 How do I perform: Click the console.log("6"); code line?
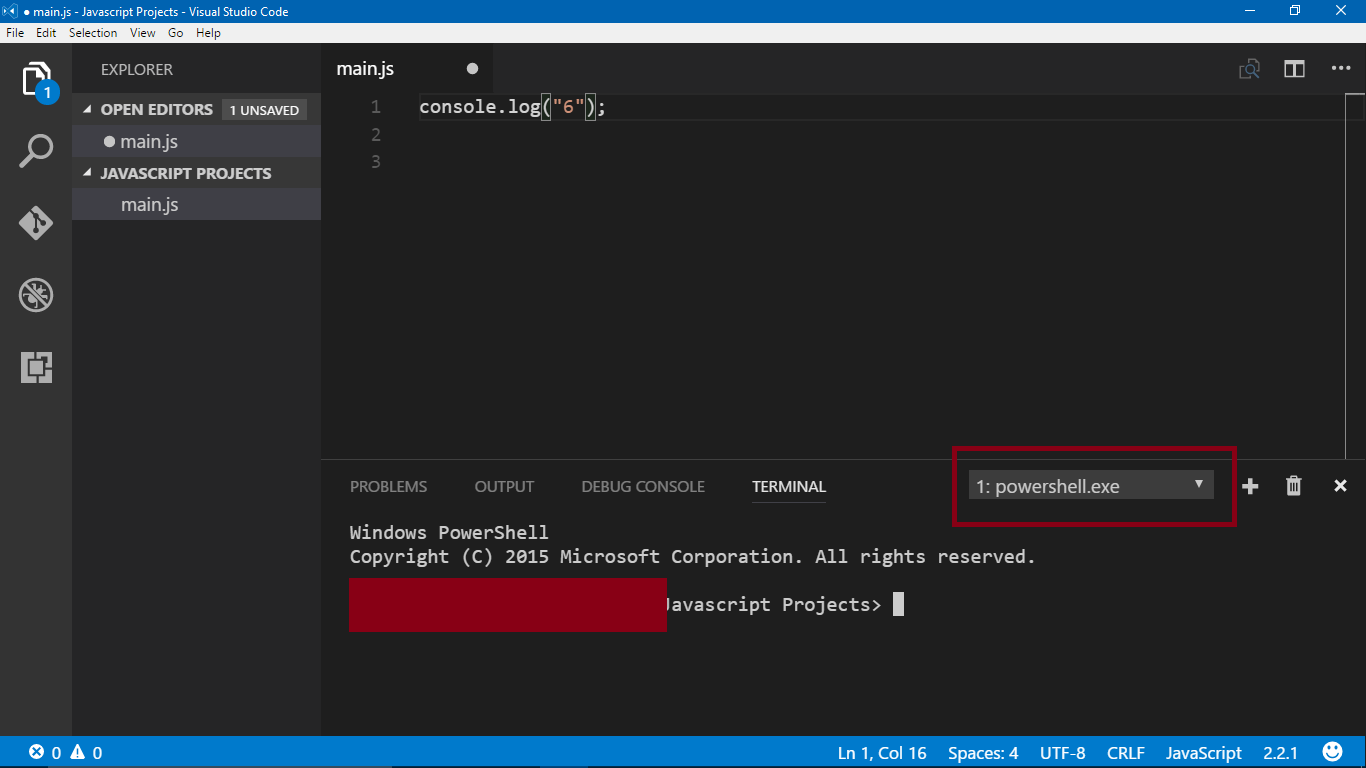tap(513, 106)
